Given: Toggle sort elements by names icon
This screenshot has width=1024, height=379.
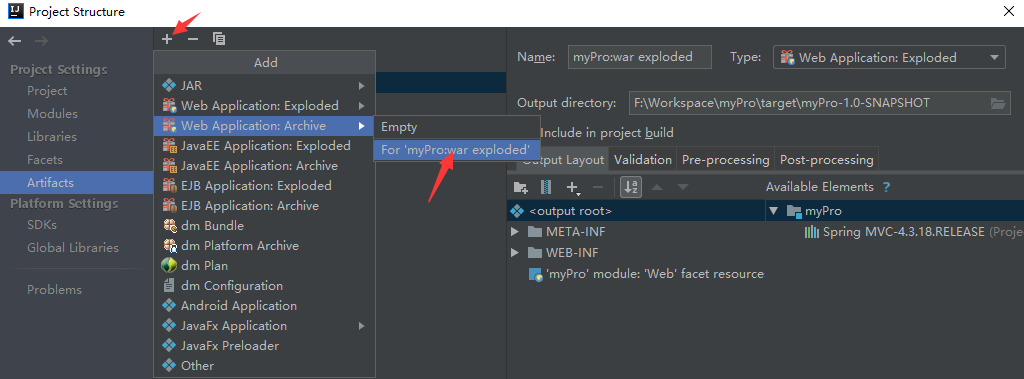Looking at the screenshot, I should 631,188.
